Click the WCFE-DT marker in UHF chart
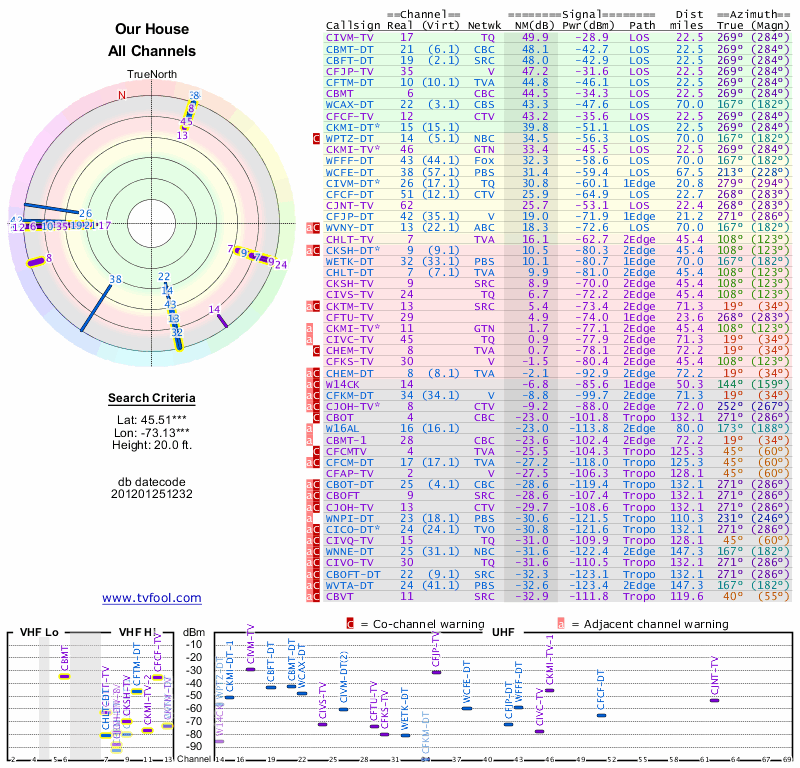The image size is (800, 768). pyautogui.click(x=467, y=708)
